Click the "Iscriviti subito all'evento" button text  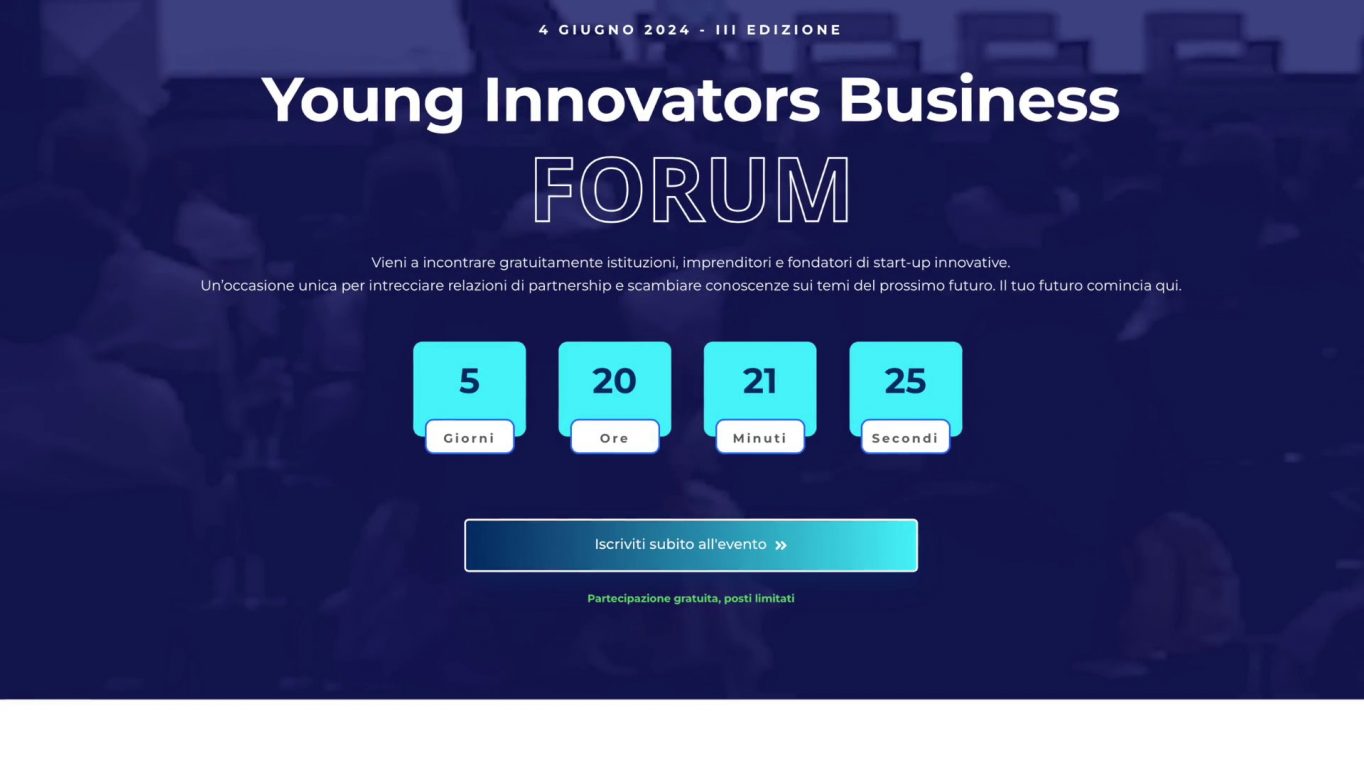(x=680, y=545)
